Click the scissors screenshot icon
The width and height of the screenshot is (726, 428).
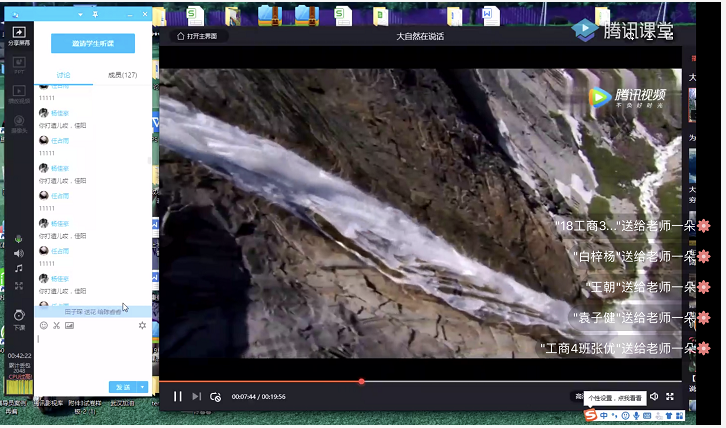tap(56, 325)
